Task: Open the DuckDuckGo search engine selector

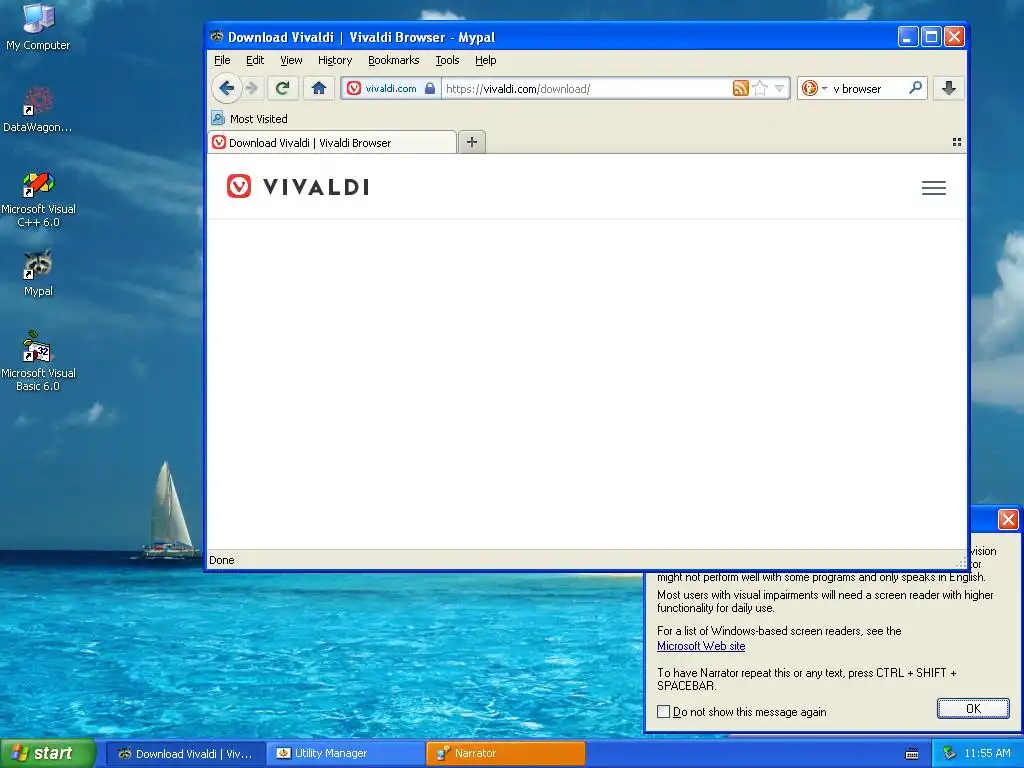Action: pos(814,88)
